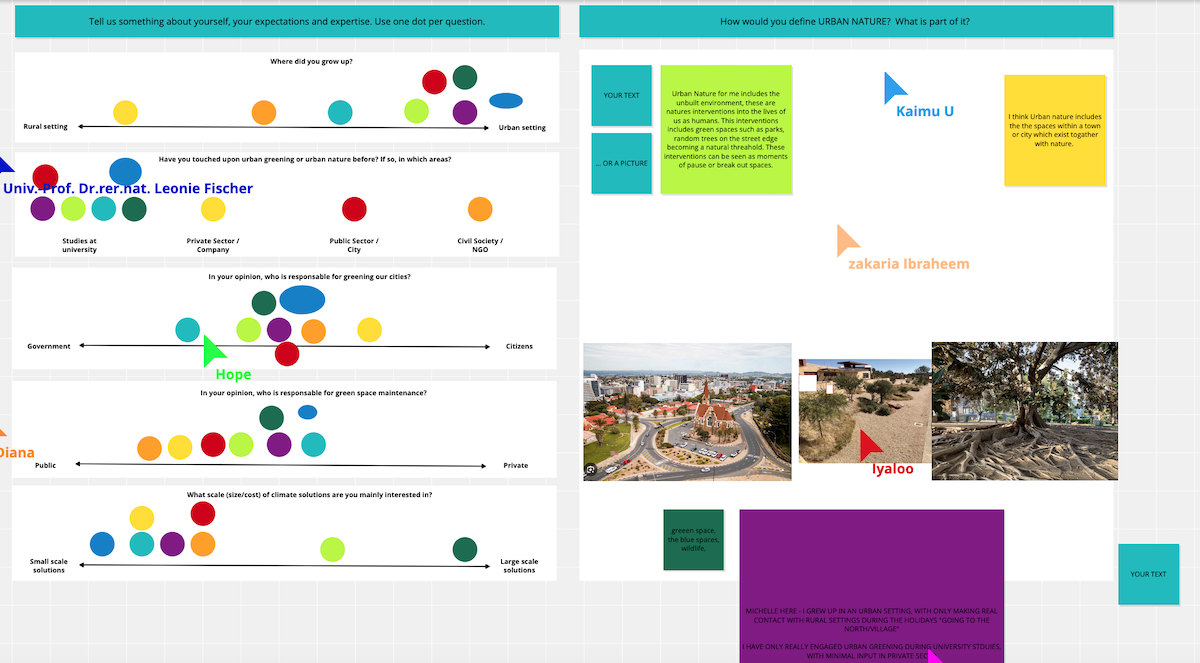
Task: Select light green dot in 'grow up' row
Action: 417,111
